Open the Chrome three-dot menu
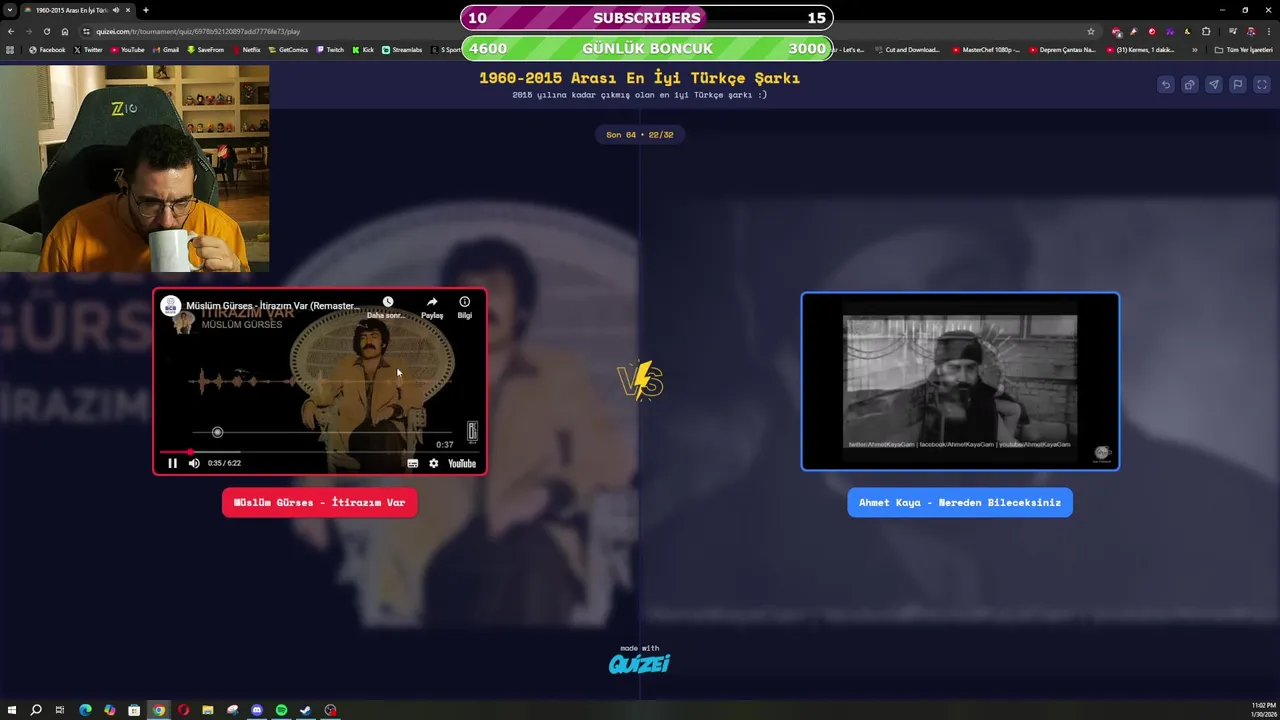 1268,31
